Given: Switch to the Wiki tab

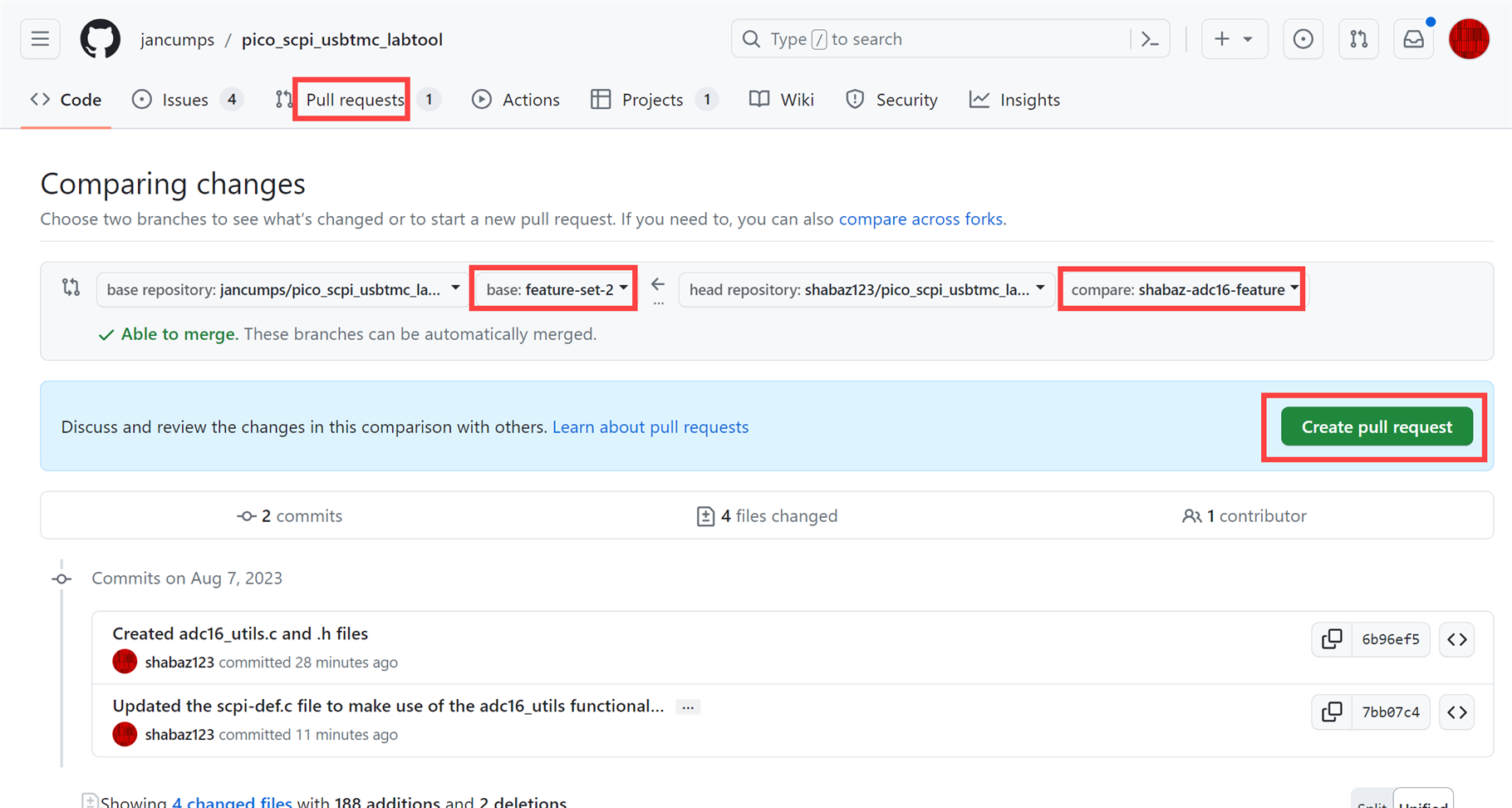Looking at the screenshot, I should [782, 100].
